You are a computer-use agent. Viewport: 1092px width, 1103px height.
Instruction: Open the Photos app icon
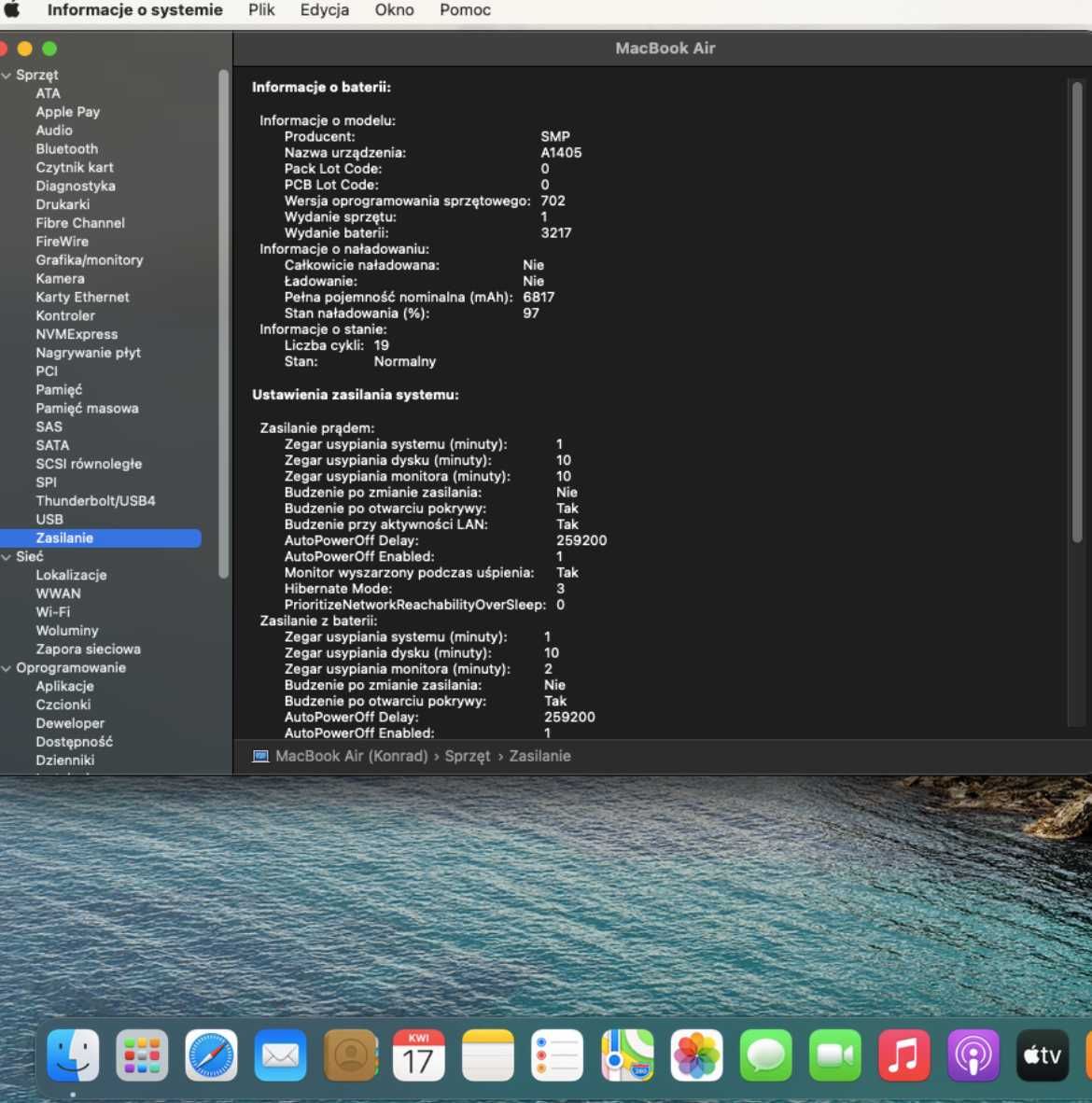(696, 1055)
